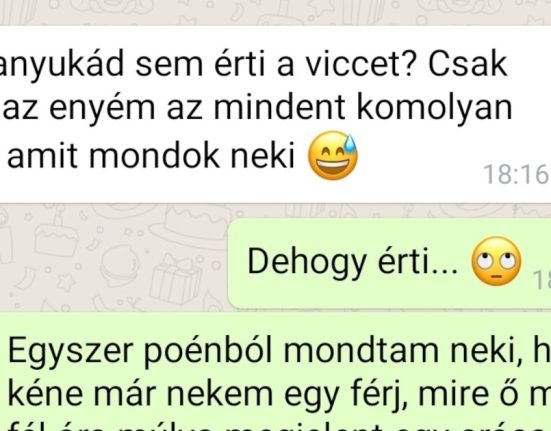This screenshot has width=551, height=431.
Task: Tap the word "Csak" in first message
Action: click(467, 65)
